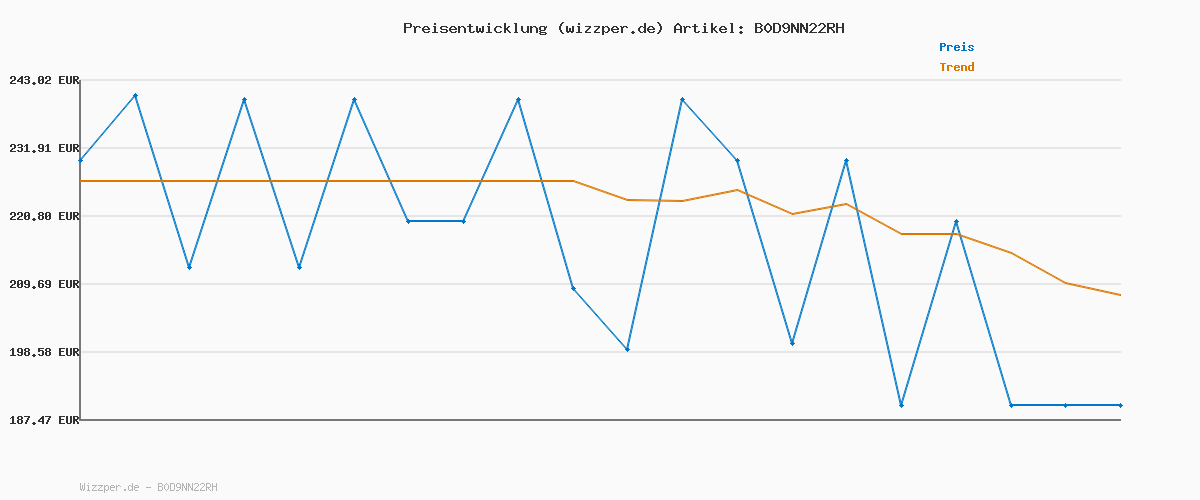Click the left start of the orange trend line
This screenshot has width=1200, height=500.
click(82, 181)
